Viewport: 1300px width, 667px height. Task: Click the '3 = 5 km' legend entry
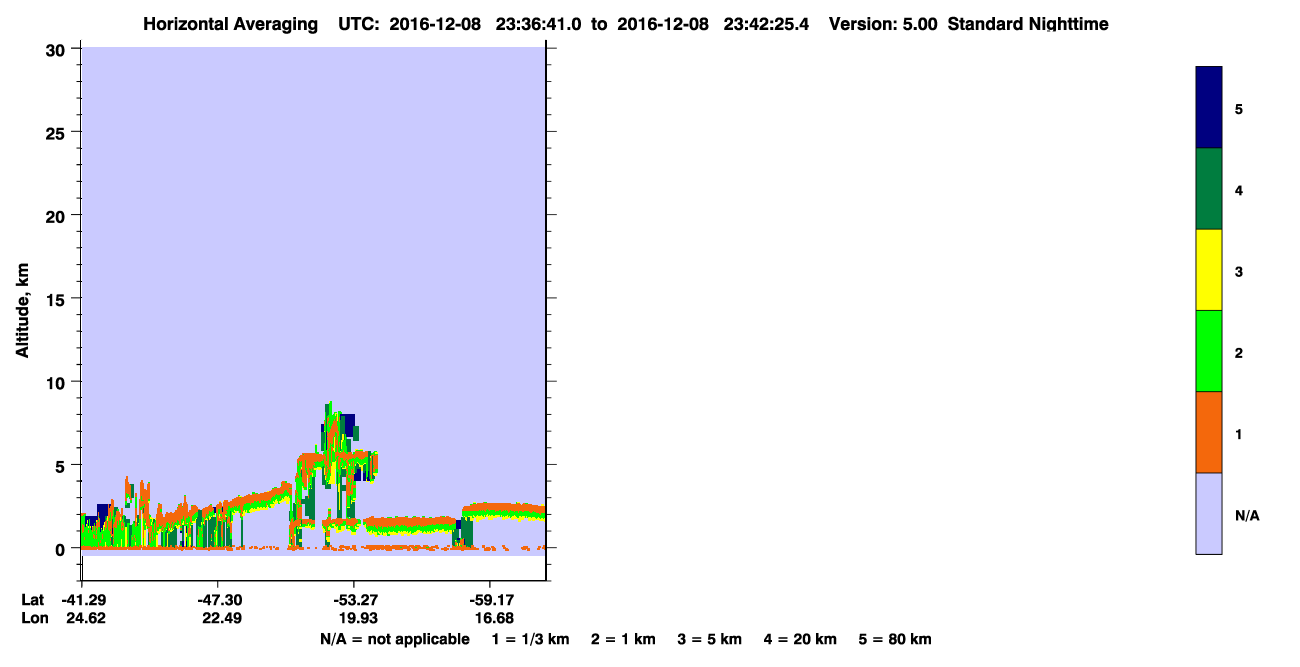coord(708,639)
